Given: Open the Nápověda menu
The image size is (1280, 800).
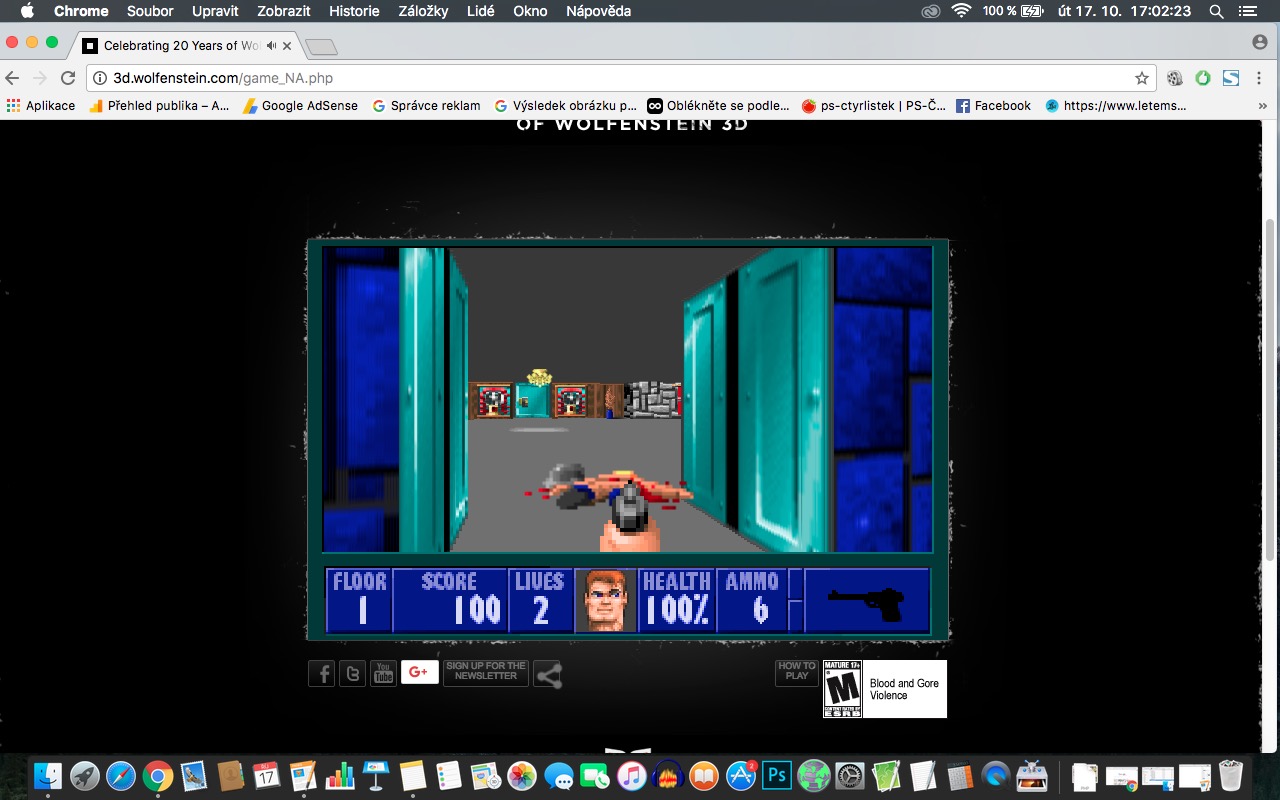Looking at the screenshot, I should (x=598, y=11).
